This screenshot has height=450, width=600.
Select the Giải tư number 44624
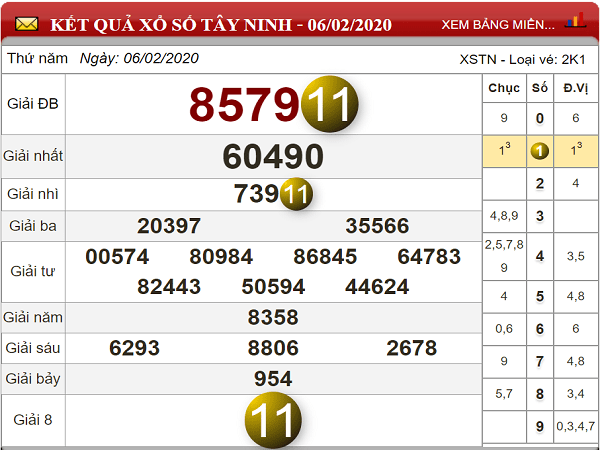(377, 287)
